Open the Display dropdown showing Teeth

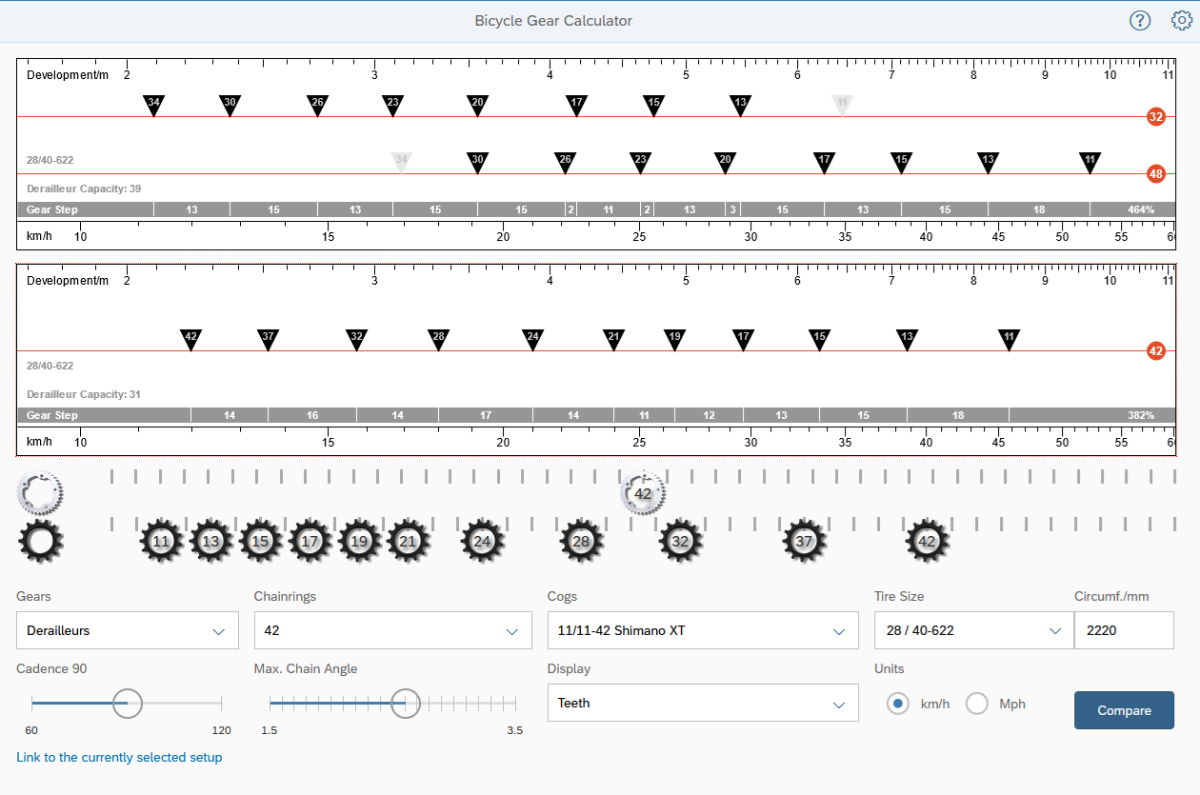(x=702, y=703)
